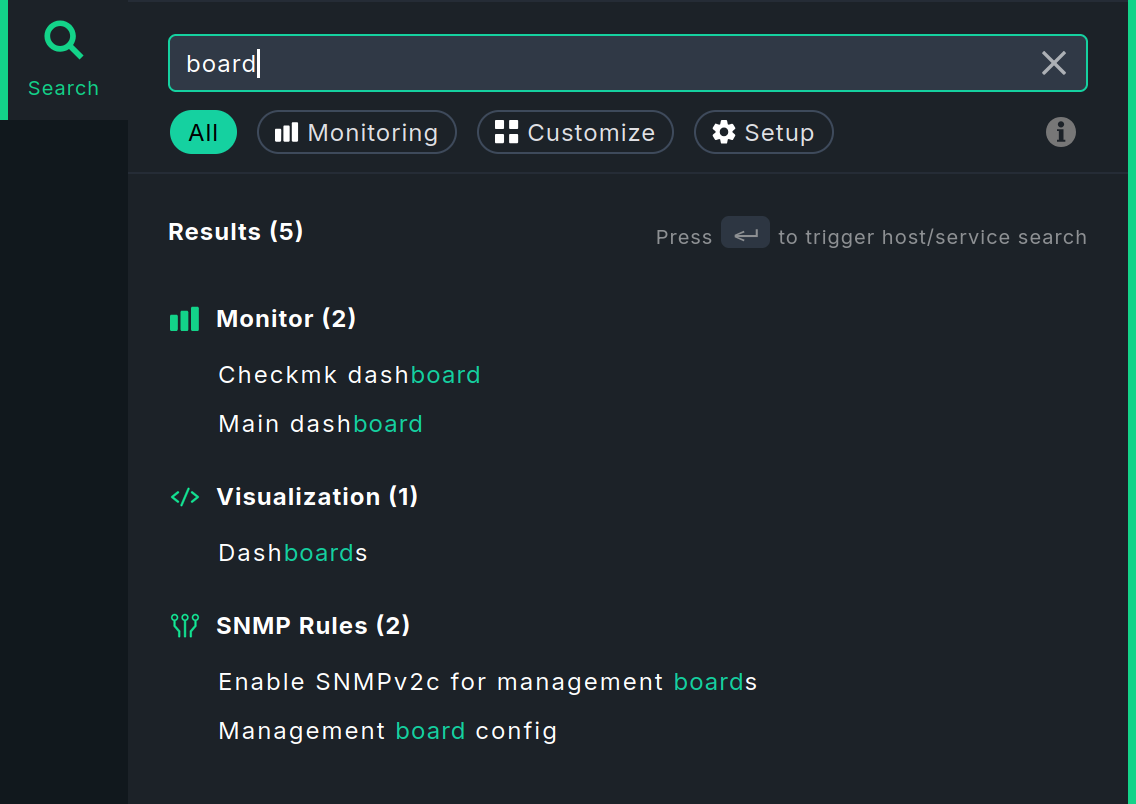Open the Main dashboard result
Screen dimensions: 1136x804
click(320, 424)
